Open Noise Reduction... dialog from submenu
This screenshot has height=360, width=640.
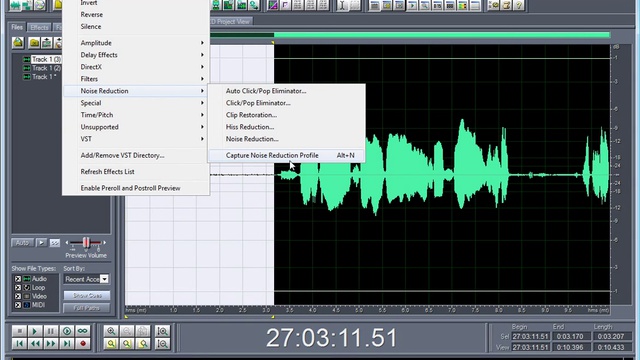tap(287, 139)
